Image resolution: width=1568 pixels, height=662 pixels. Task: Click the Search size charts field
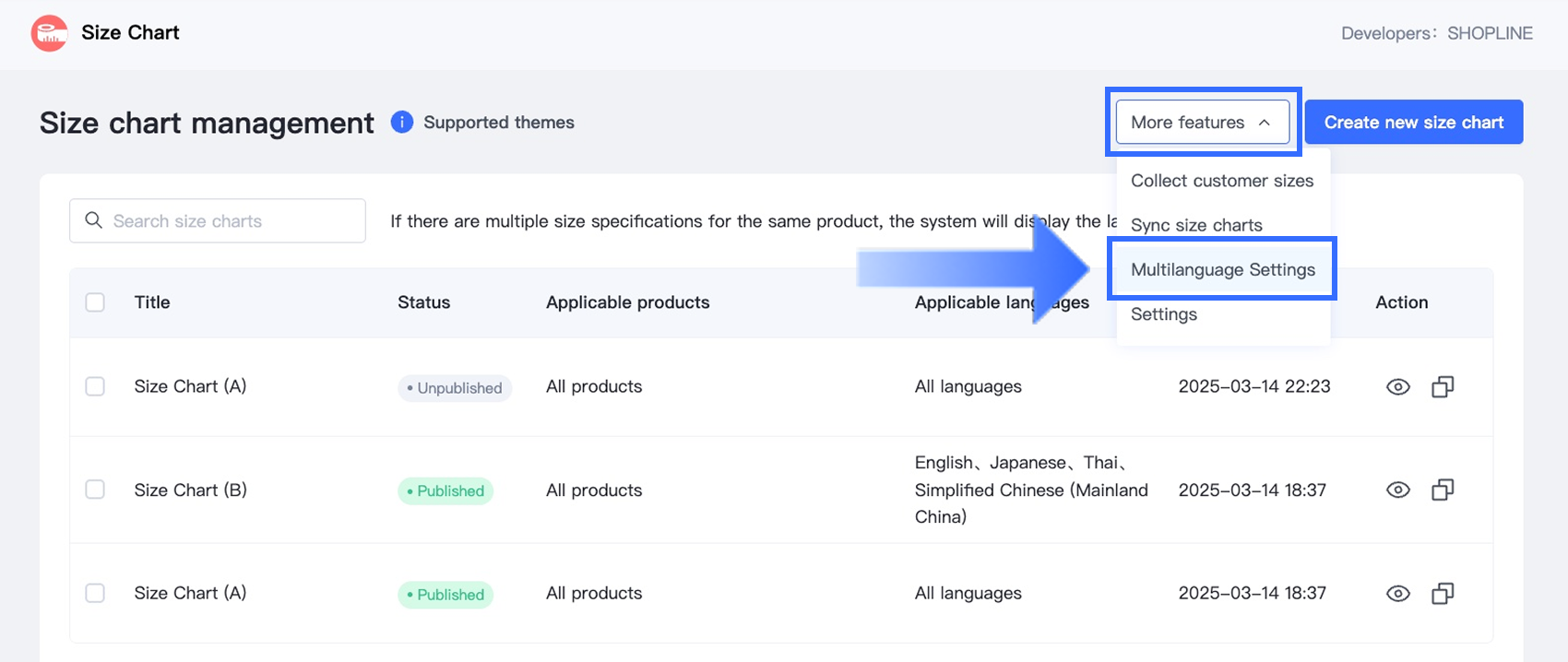pyautogui.click(x=231, y=220)
